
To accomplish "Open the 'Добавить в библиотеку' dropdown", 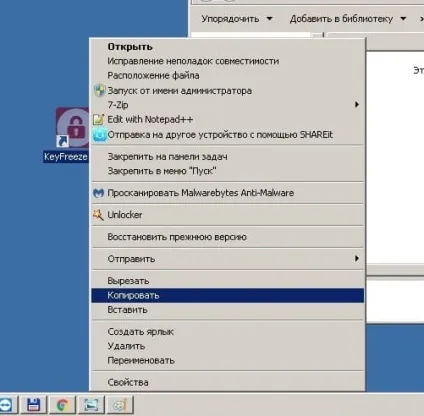I will pyautogui.click(x=348, y=19).
